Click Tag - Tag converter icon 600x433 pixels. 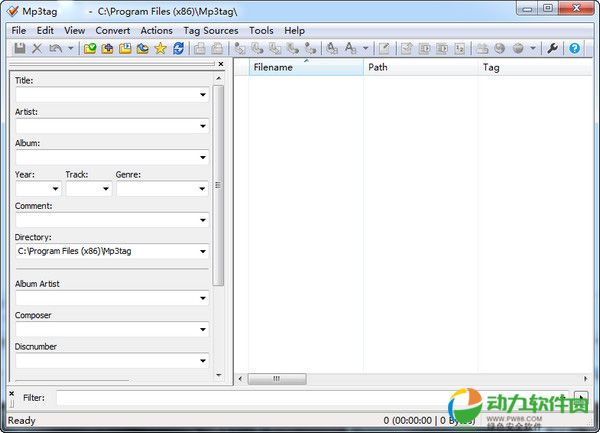(310, 48)
